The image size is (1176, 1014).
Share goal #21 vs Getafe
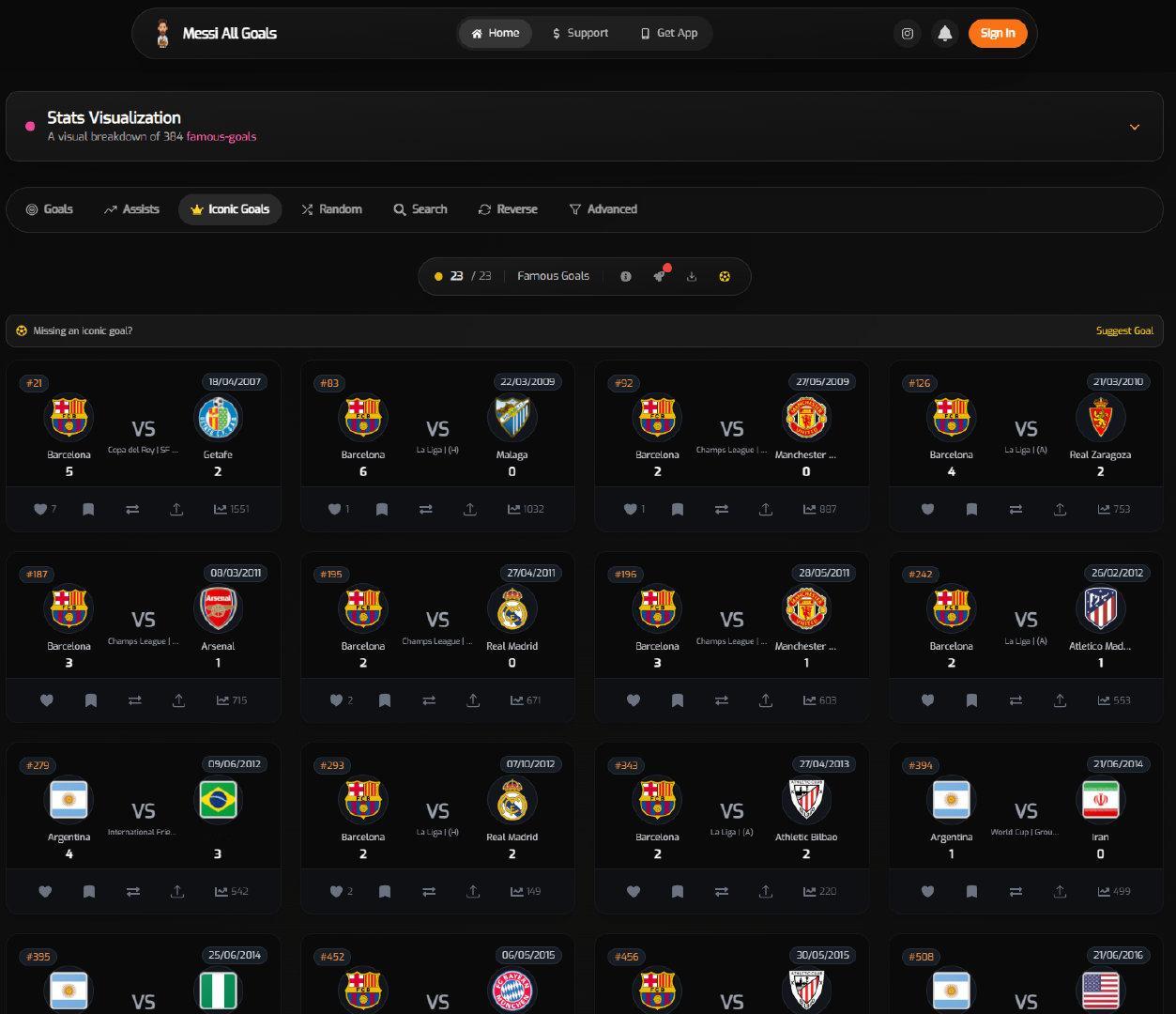pyautogui.click(x=176, y=509)
